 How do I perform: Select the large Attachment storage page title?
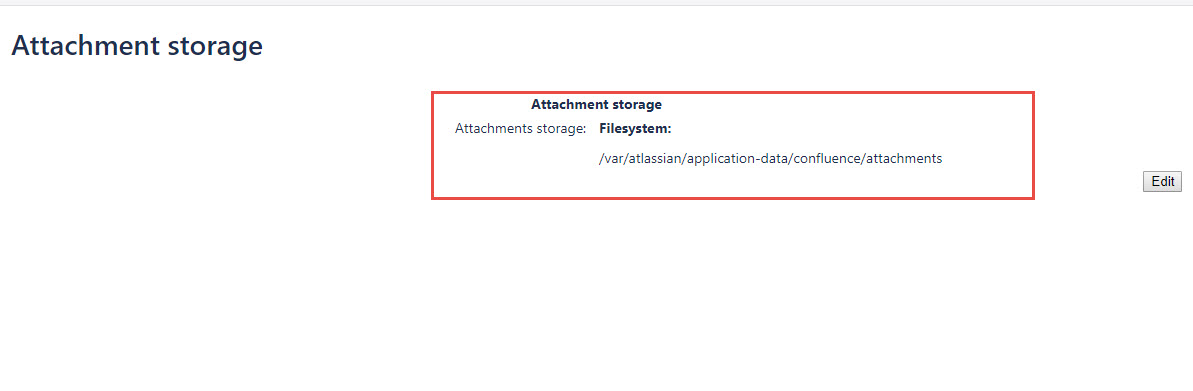pyautogui.click(x=137, y=46)
